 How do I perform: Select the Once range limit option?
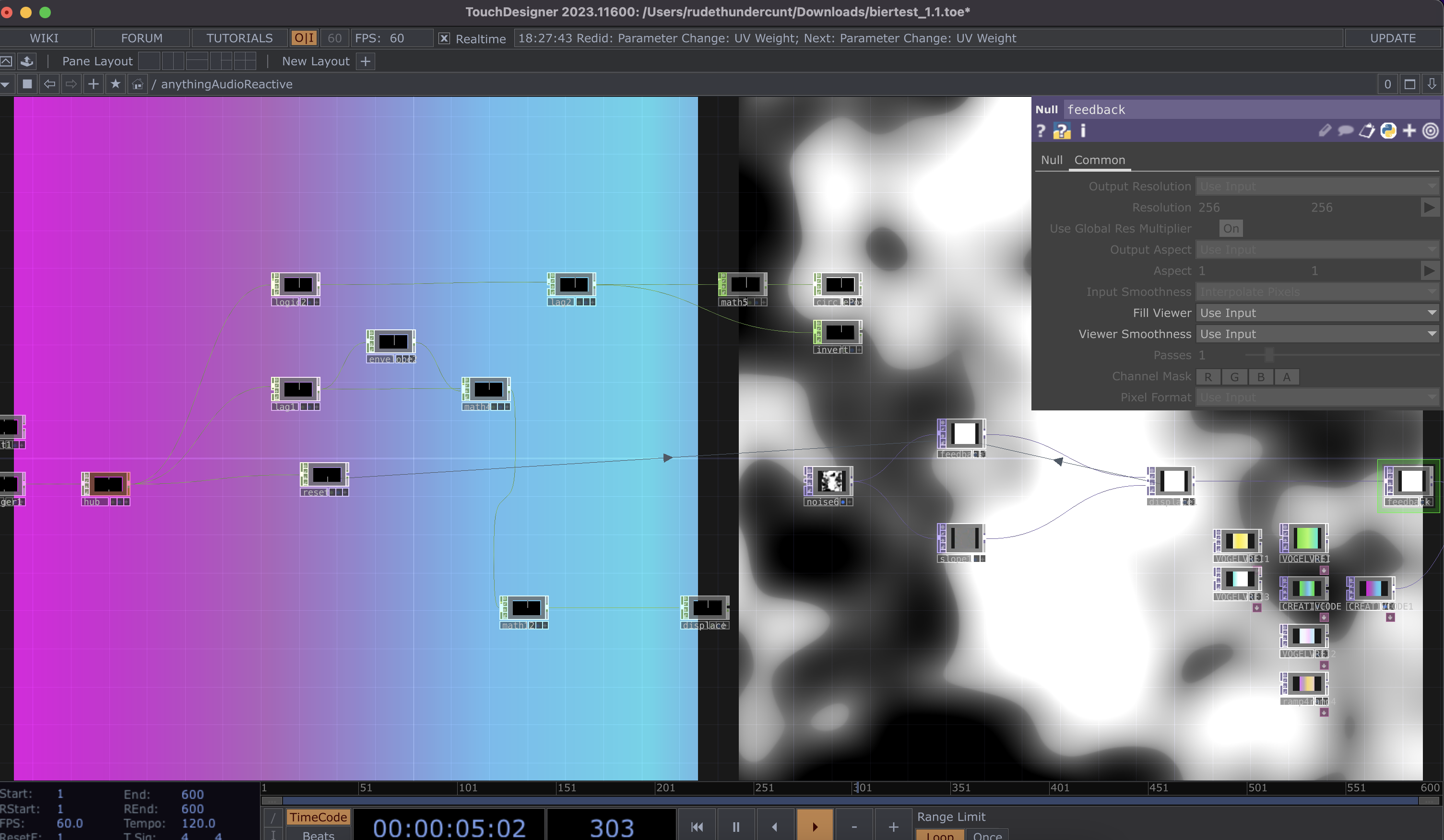[987, 835]
